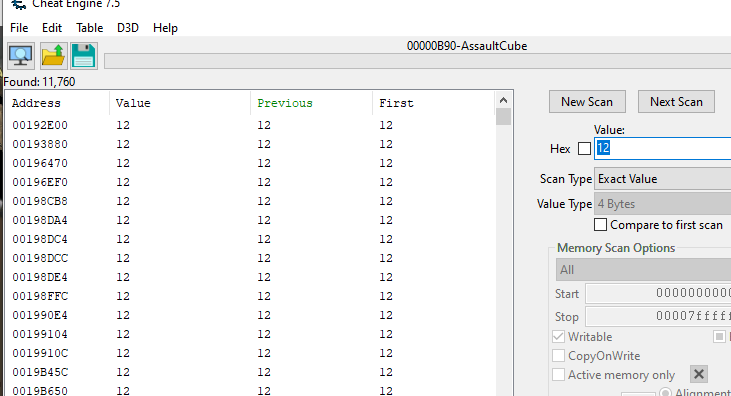731x396 pixels.
Task: Click the scan progress bar
Action: (x=417, y=61)
